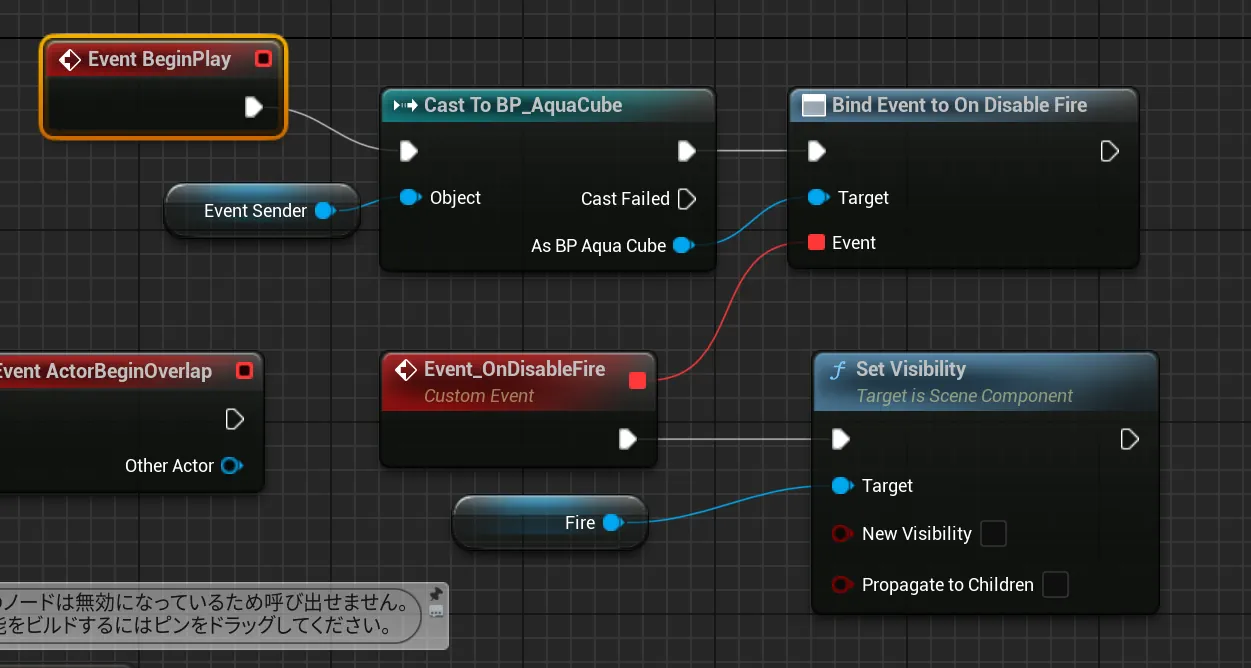Select the Event_OnDisableFire custom event node title
Image resolution: width=1251 pixels, height=668 pixels.
point(514,370)
